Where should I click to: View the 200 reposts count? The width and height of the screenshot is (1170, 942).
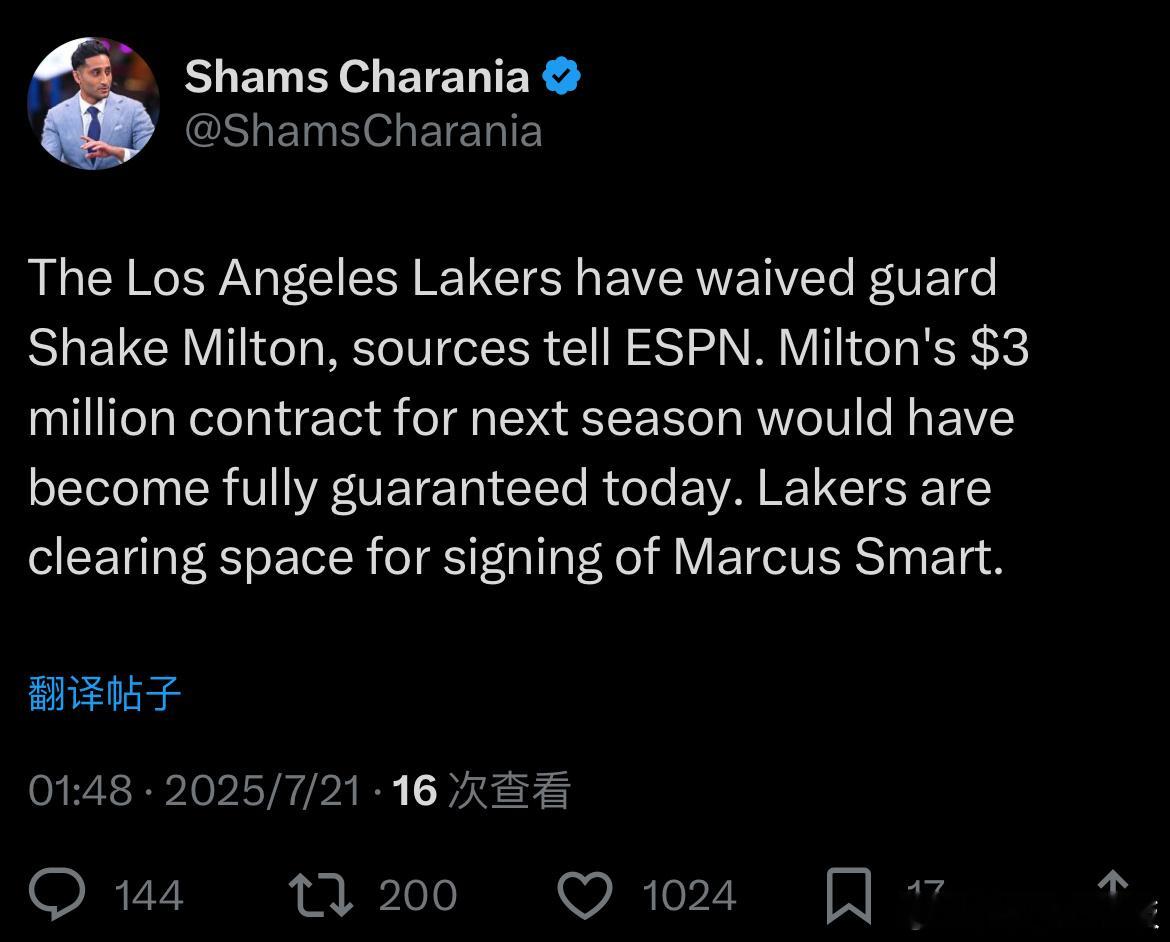pyautogui.click(x=417, y=895)
